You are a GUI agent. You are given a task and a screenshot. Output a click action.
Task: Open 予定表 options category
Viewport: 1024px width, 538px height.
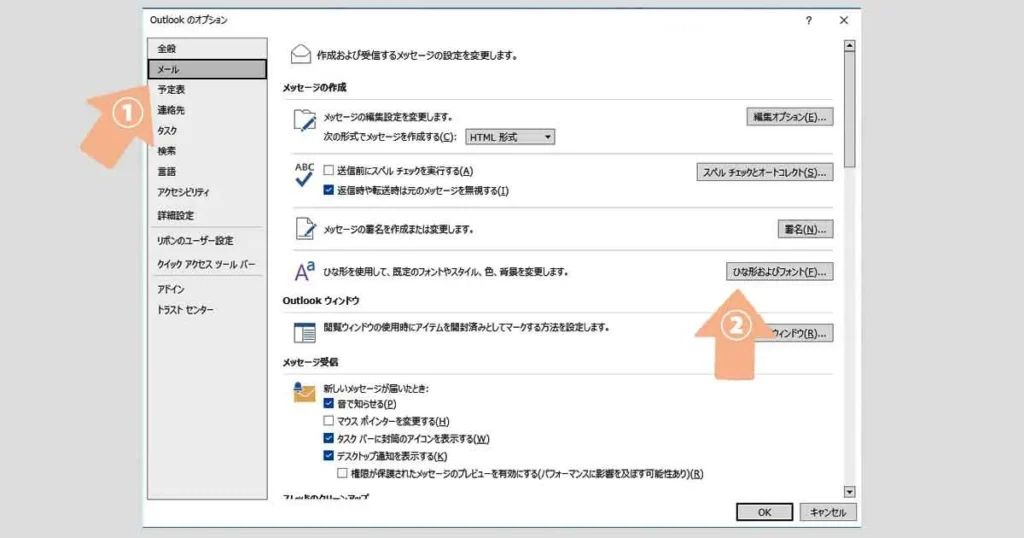pyautogui.click(x=207, y=89)
